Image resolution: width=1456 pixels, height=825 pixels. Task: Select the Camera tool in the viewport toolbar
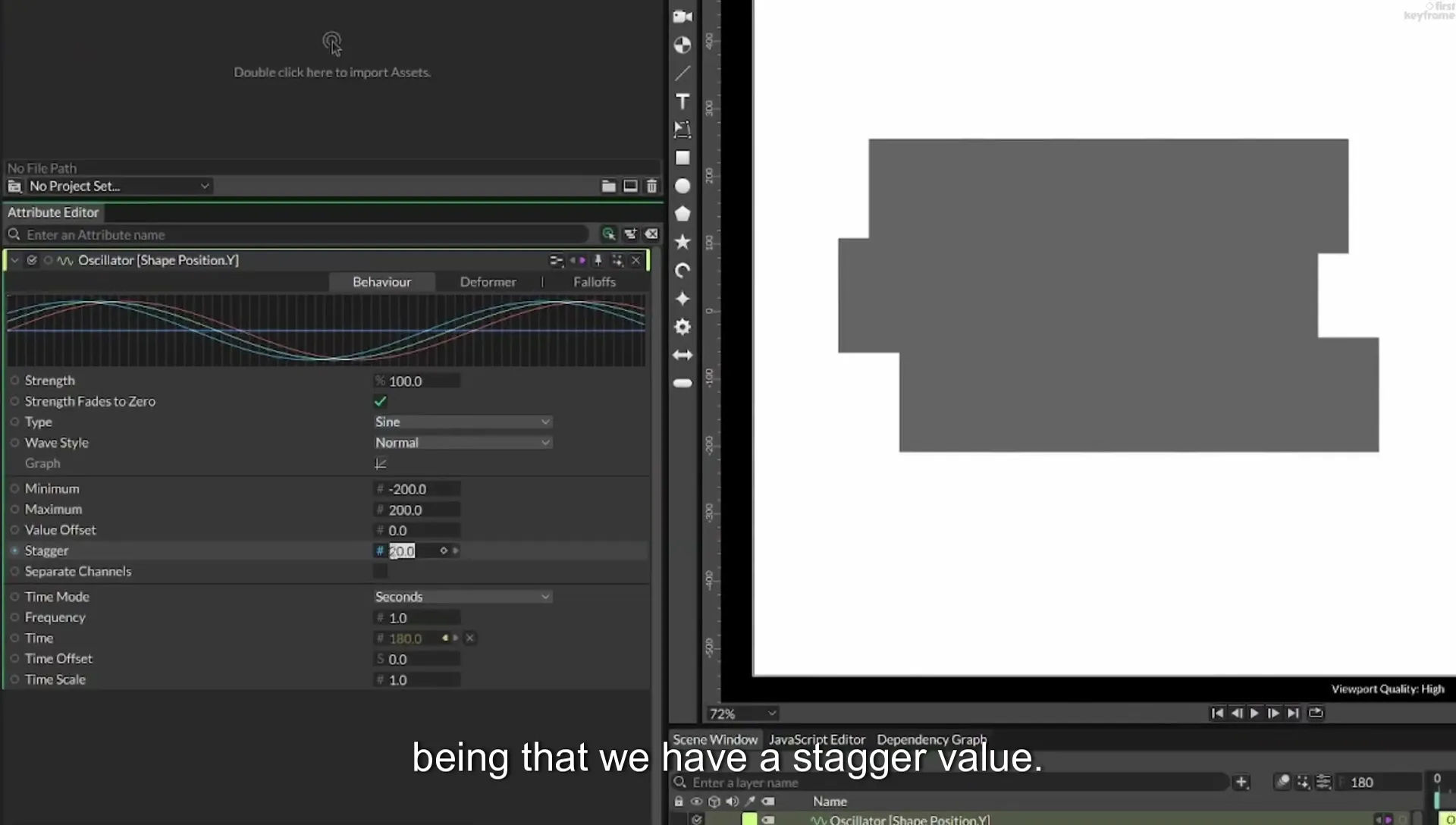click(x=682, y=16)
